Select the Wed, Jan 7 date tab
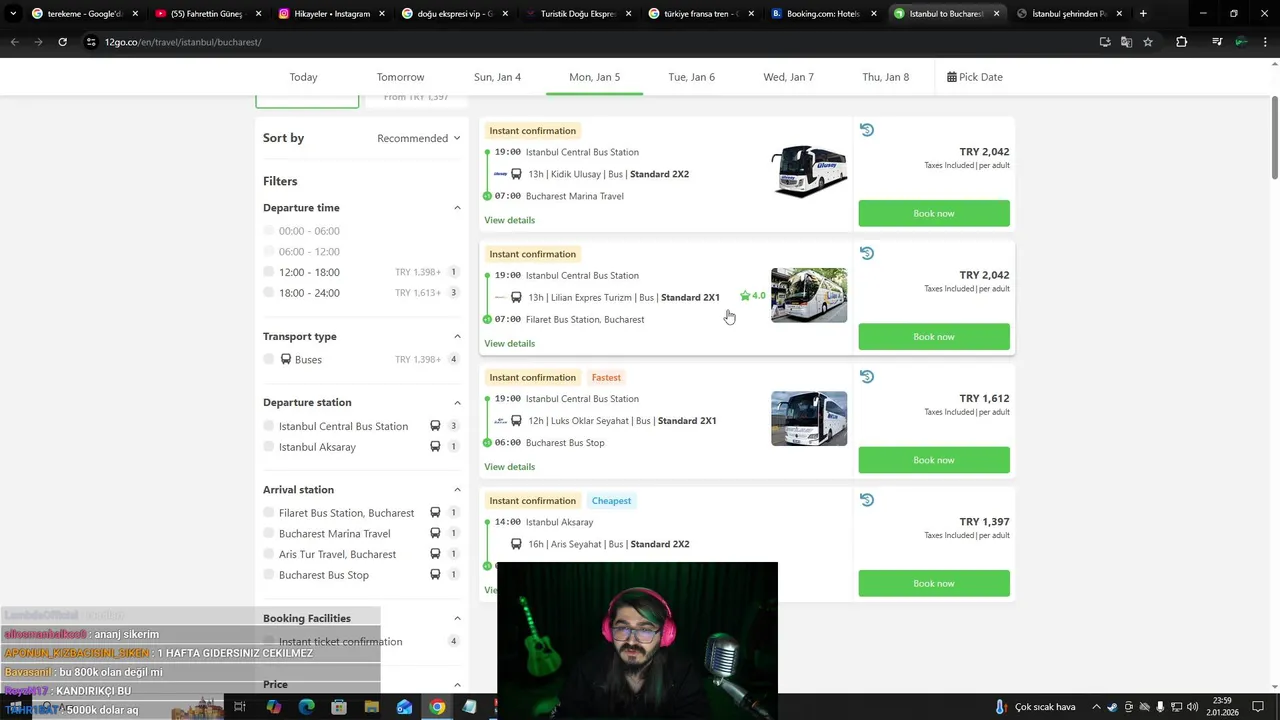This screenshot has width=1280, height=720. [x=788, y=77]
